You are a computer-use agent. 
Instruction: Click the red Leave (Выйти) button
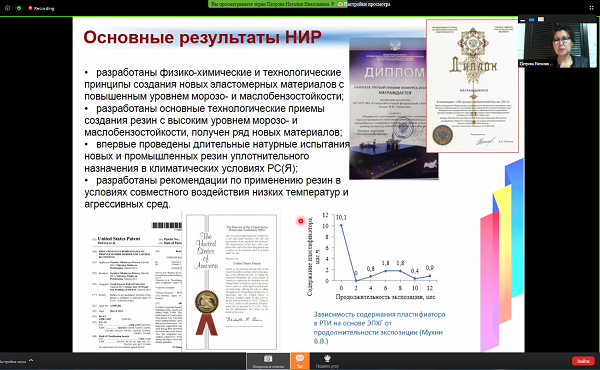583,361
